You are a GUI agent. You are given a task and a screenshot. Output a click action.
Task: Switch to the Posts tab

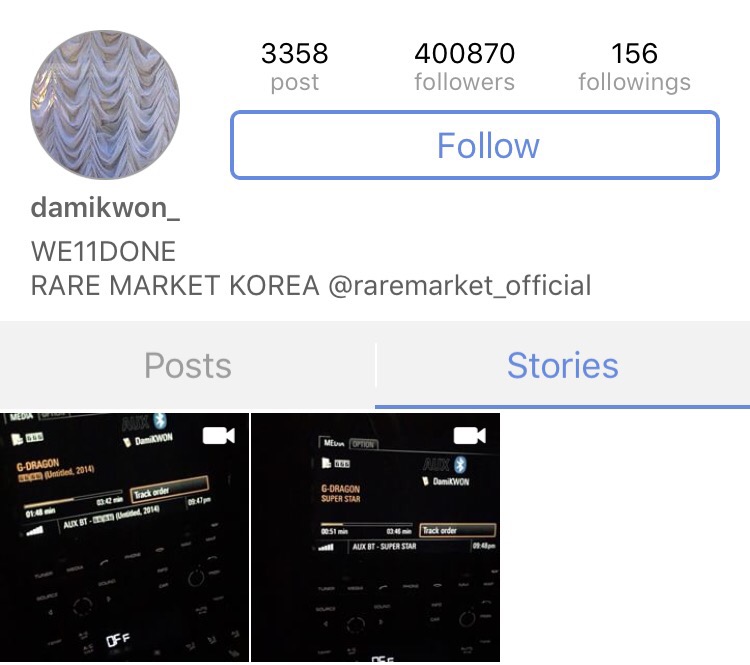(x=188, y=366)
